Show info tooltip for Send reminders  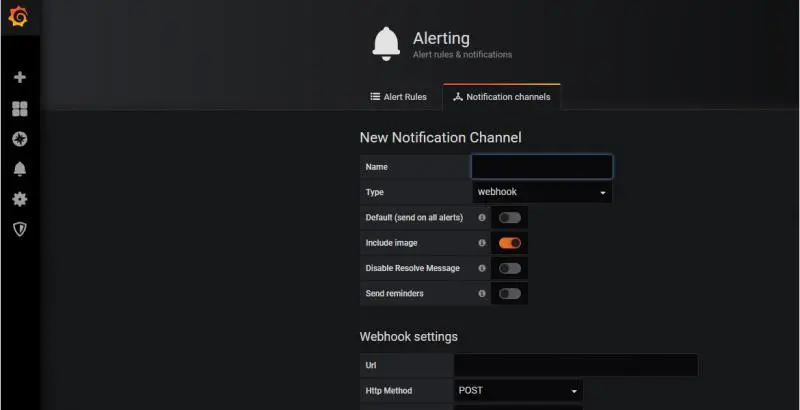482,293
